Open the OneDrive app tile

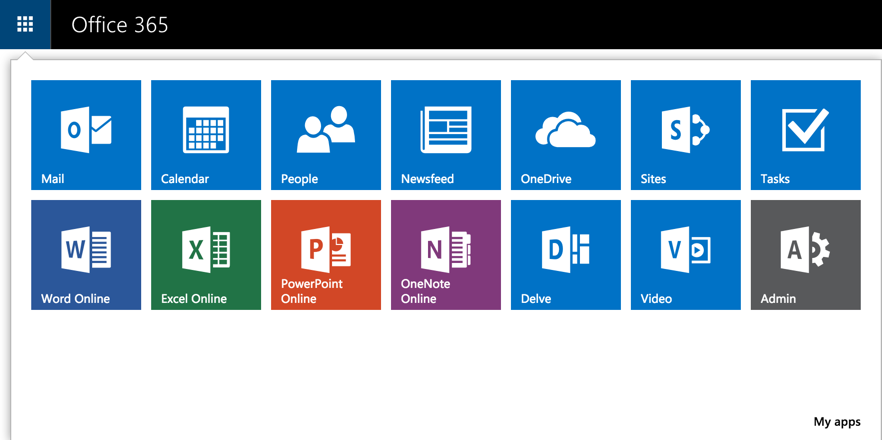click(566, 135)
